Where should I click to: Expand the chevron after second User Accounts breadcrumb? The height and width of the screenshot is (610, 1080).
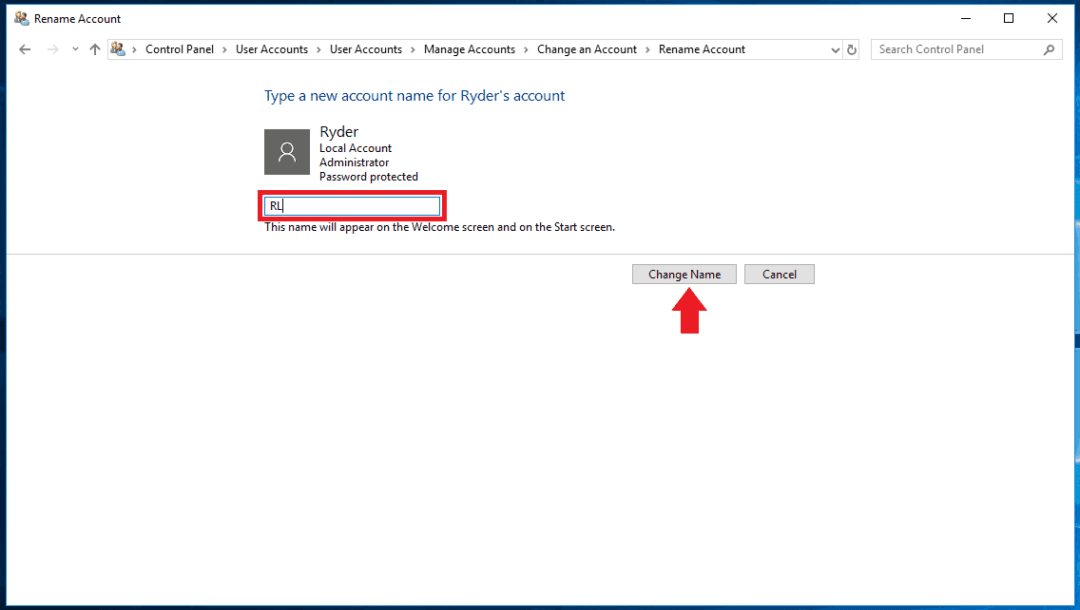(x=413, y=50)
